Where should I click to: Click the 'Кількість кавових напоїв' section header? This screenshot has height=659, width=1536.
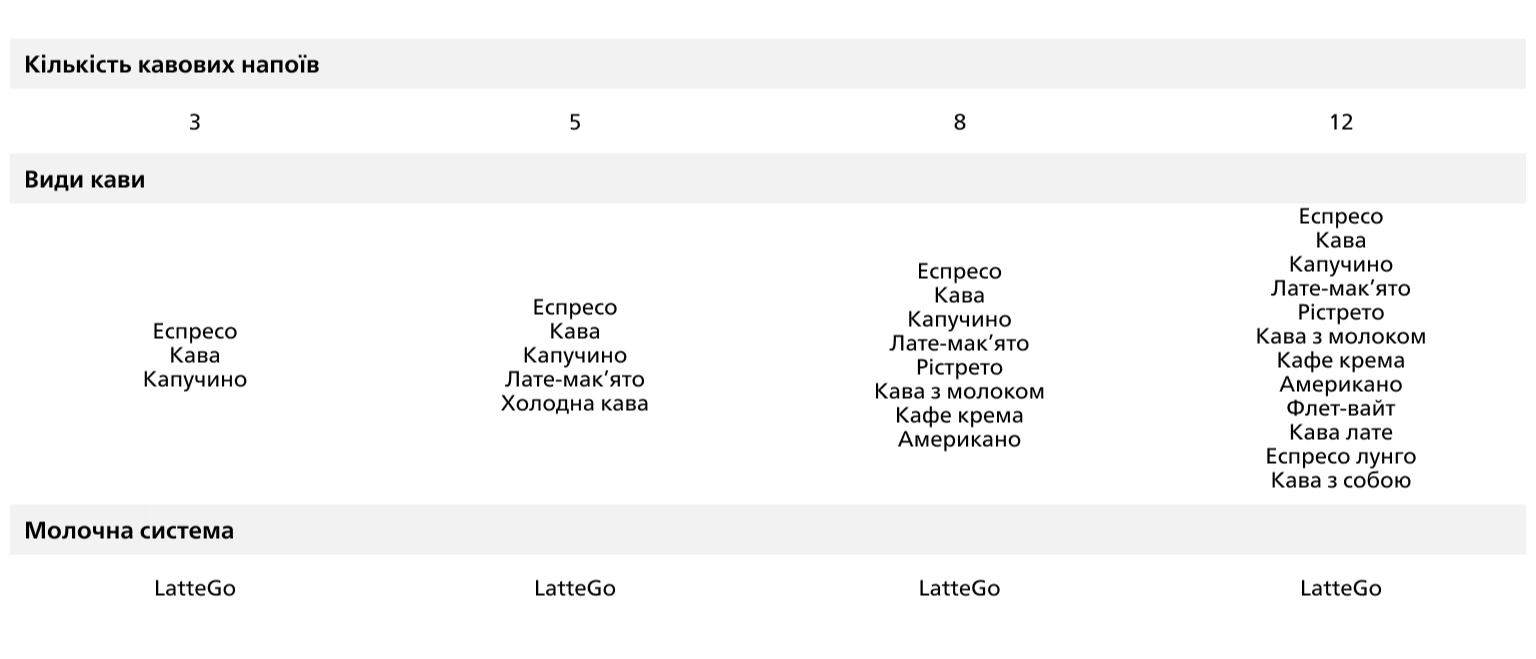[768, 65]
